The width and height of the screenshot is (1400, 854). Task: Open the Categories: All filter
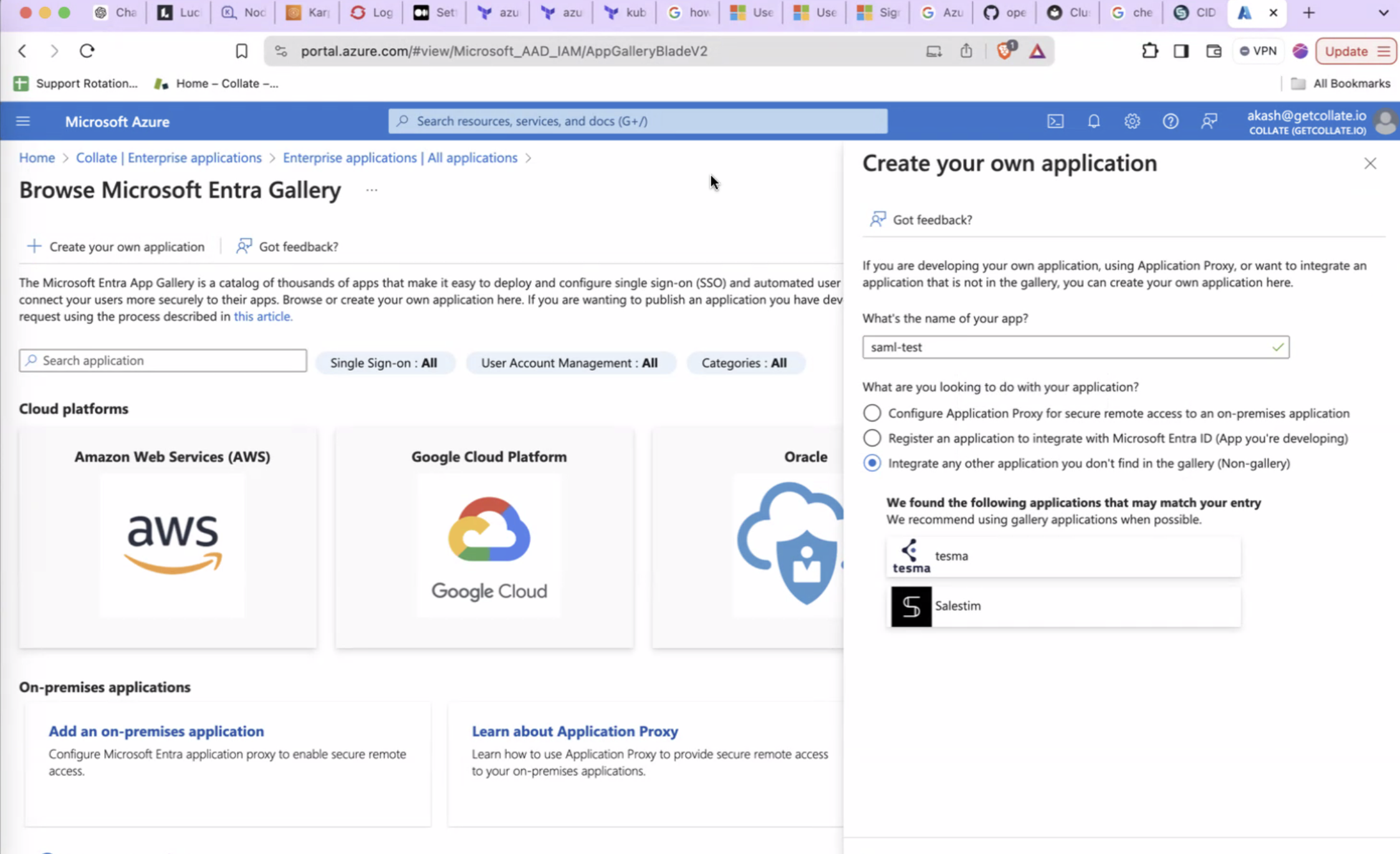746,362
